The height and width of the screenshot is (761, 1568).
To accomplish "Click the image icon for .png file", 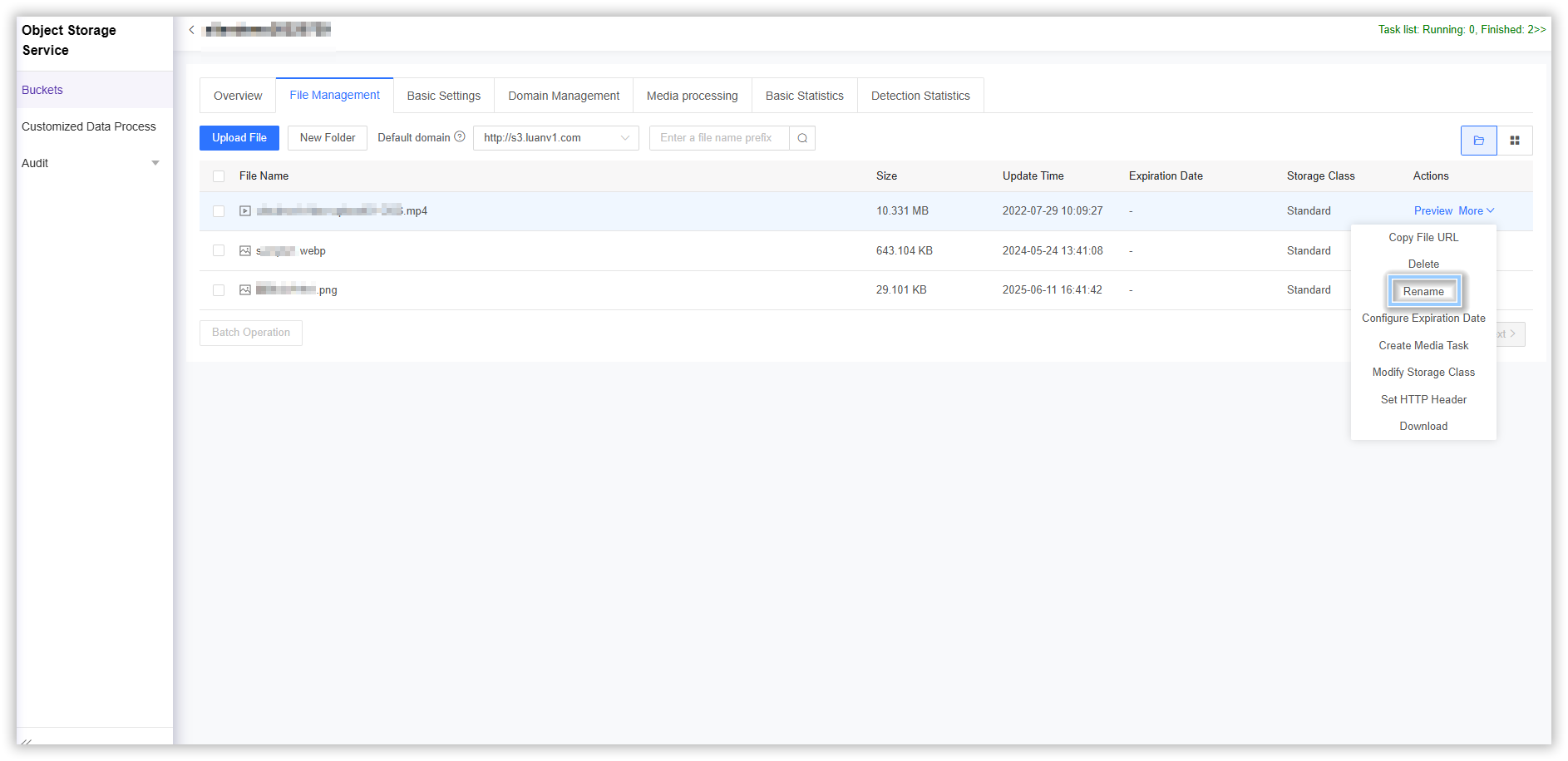I will pyautogui.click(x=245, y=290).
